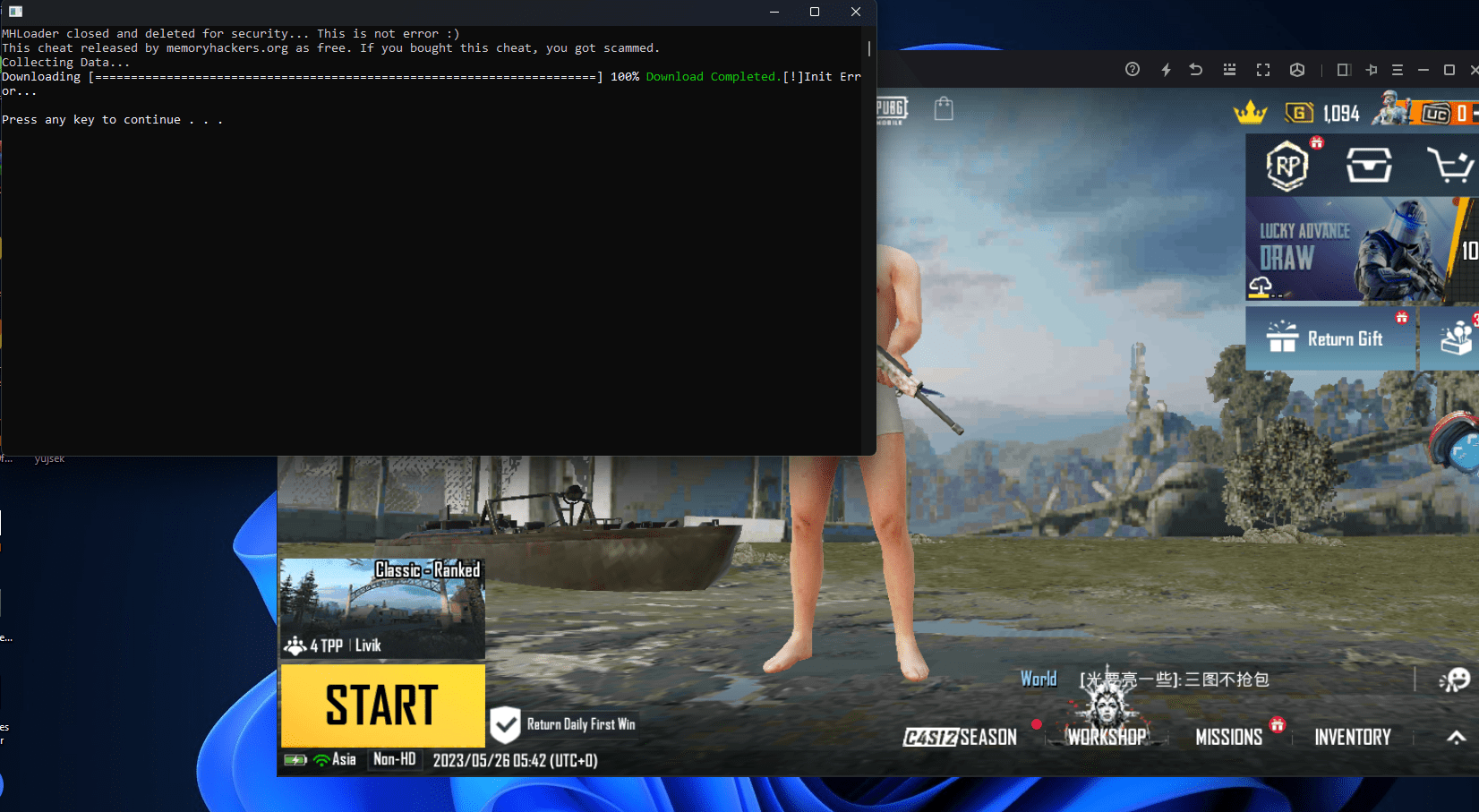Click the console vertical scrollbar thumb

(x=868, y=48)
